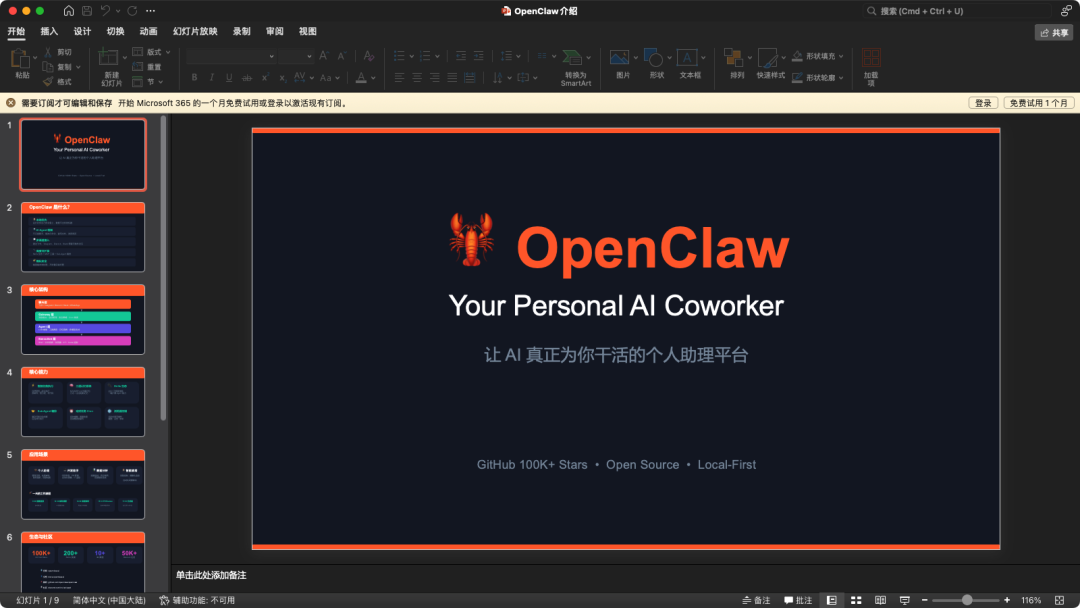The width and height of the screenshot is (1080, 608).
Task: Click the Sign in (登录) button
Action: pos(983,103)
